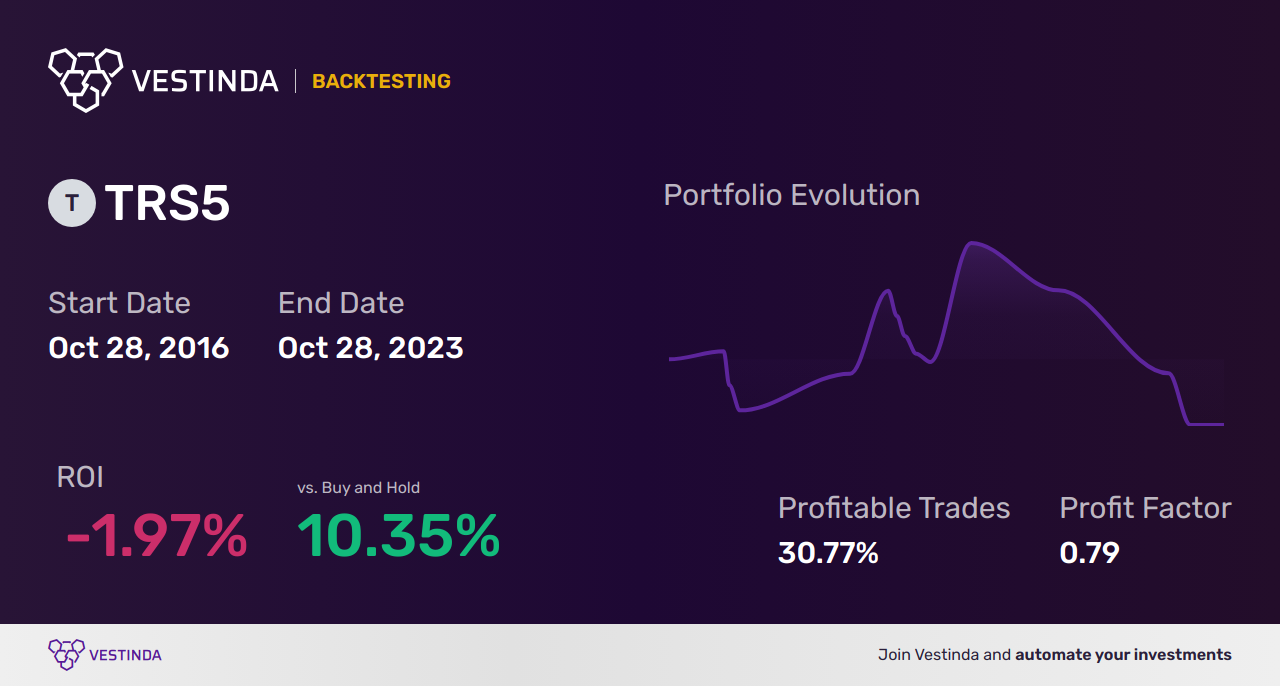1280x686 pixels.
Task: Click the small Vestinda logo in footer
Action: click(66, 655)
